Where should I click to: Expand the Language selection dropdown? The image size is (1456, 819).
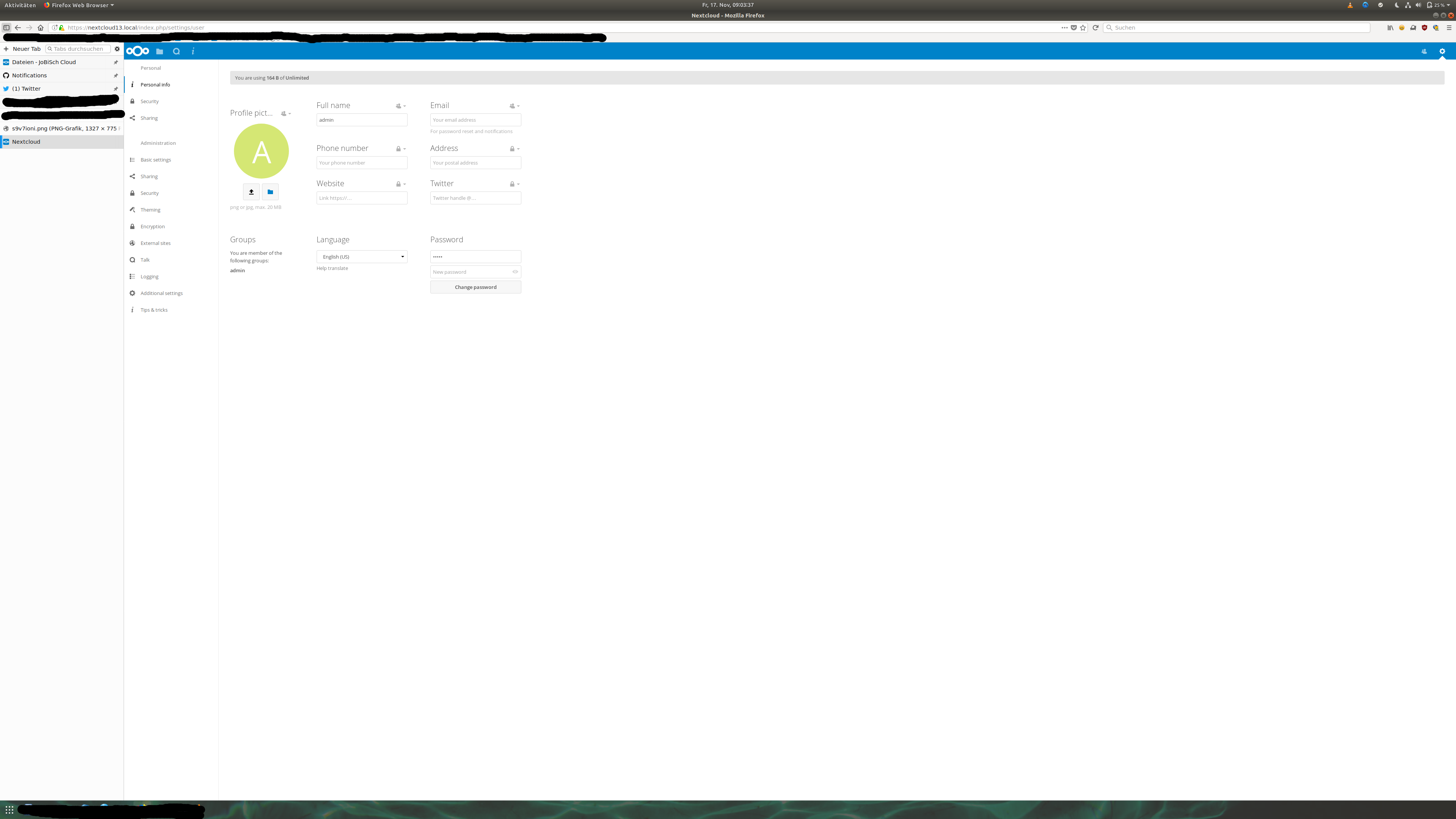click(x=362, y=257)
